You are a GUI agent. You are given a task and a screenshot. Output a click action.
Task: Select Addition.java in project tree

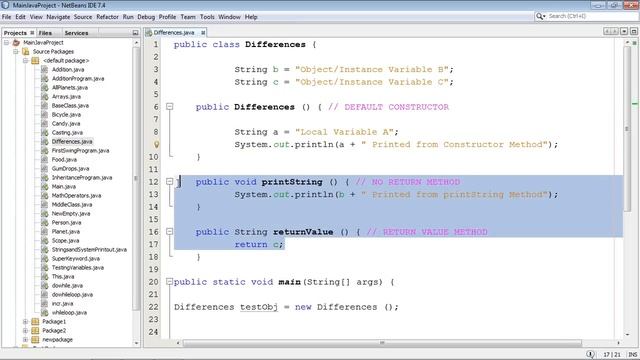point(68,69)
